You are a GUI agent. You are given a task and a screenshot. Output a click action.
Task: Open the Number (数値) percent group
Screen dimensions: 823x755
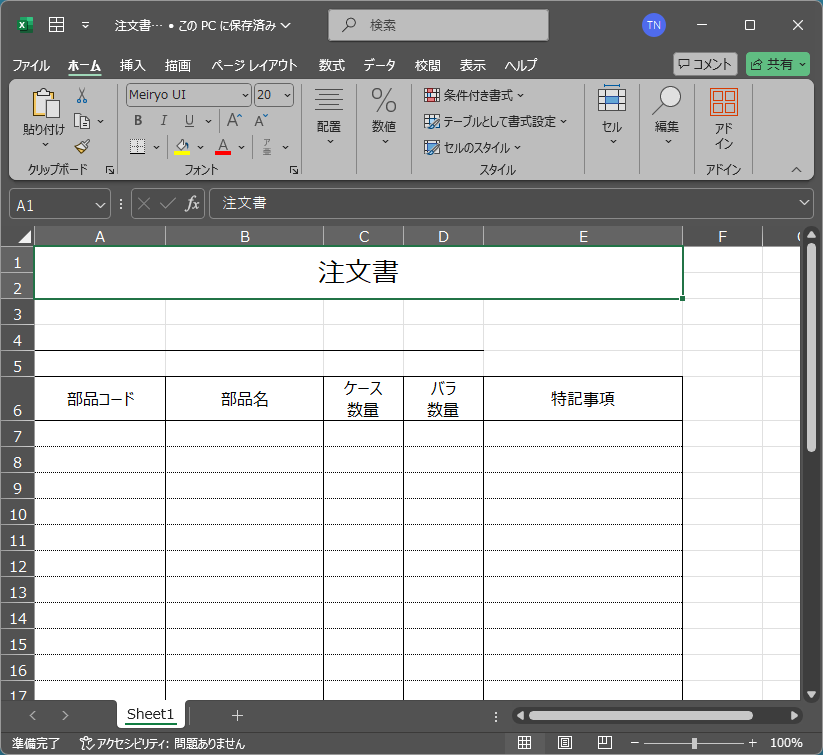[384, 117]
